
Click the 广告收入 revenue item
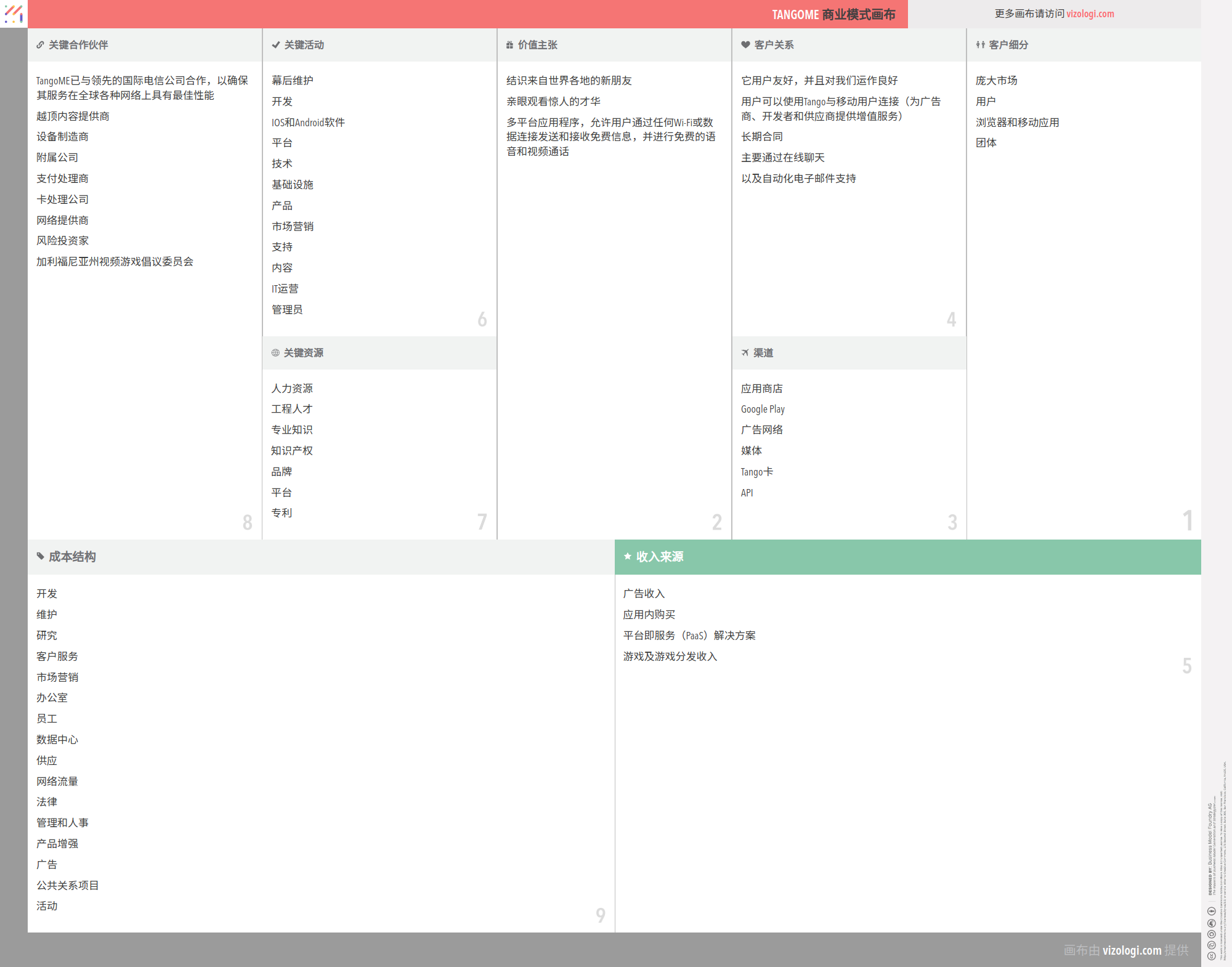click(x=644, y=594)
